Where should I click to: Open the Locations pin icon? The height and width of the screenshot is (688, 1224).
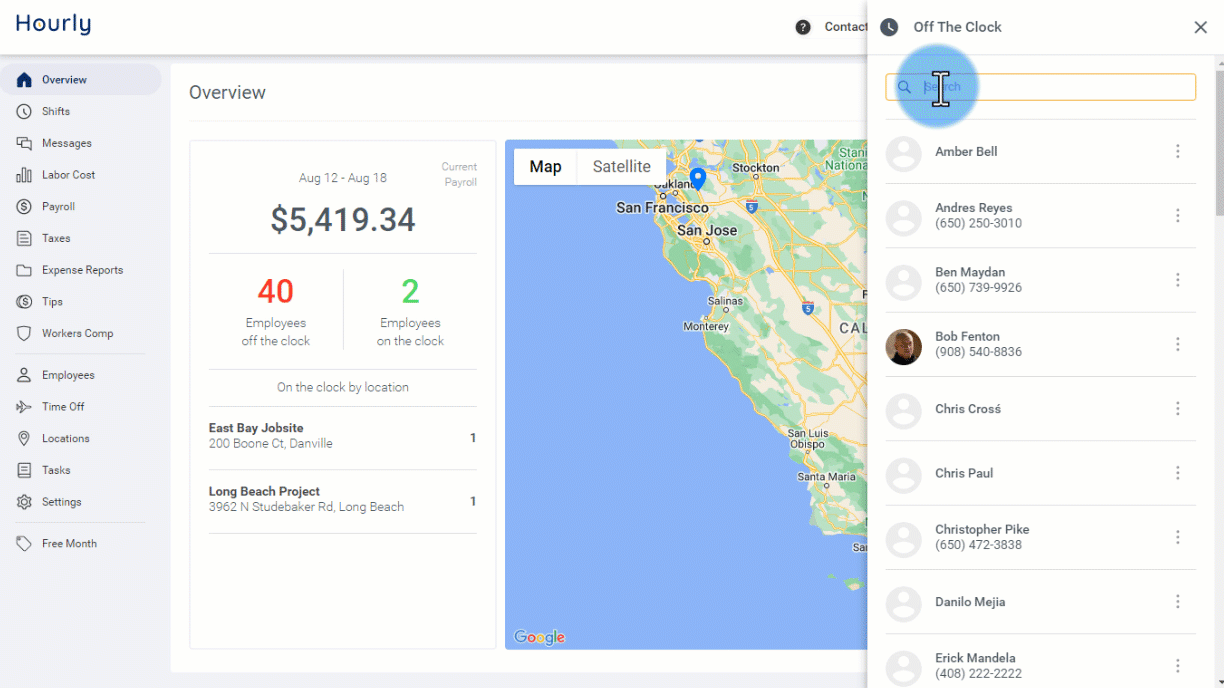[x=24, y=439]
